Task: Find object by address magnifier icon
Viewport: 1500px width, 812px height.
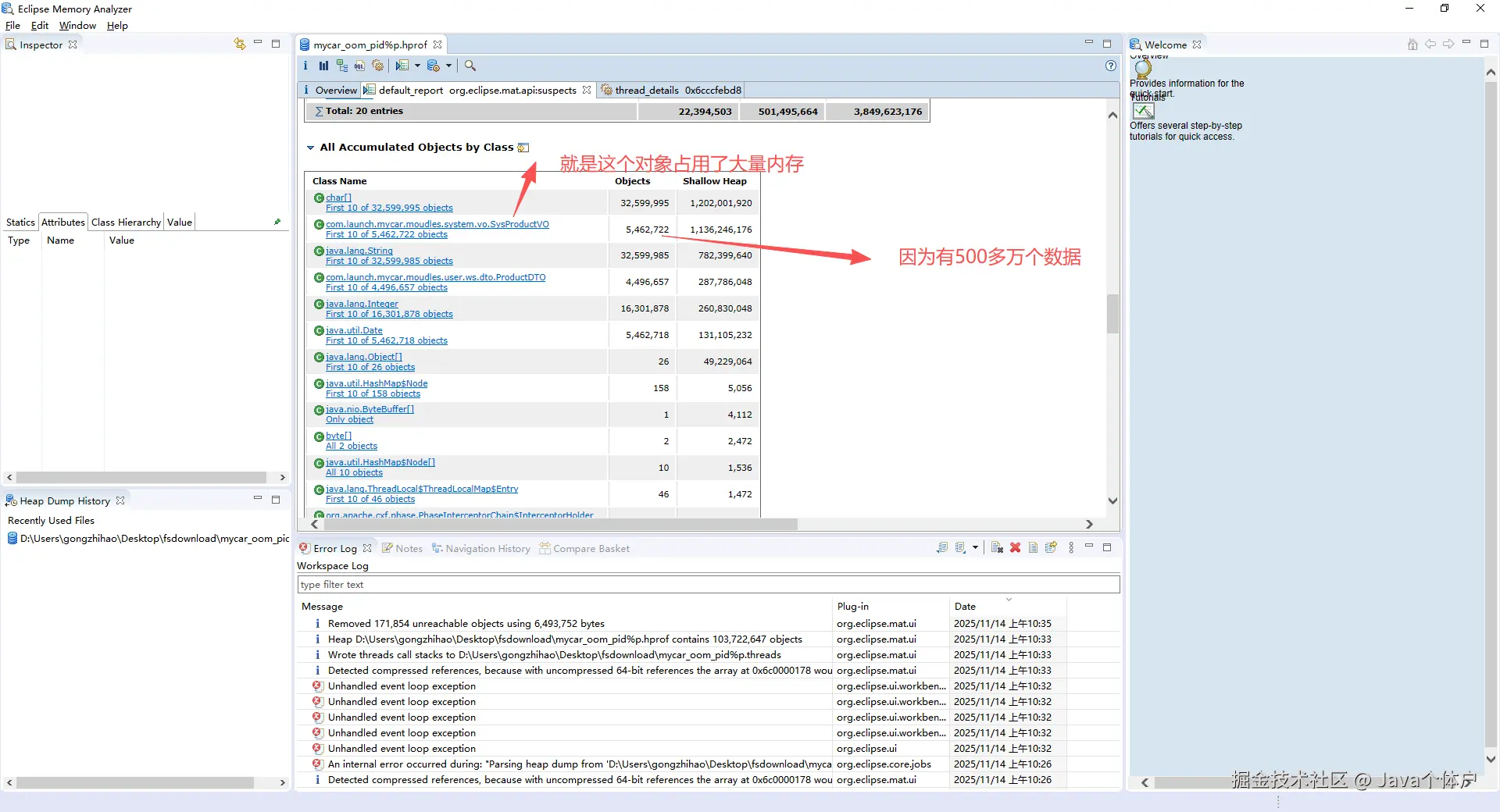Action: click(470, 66)
